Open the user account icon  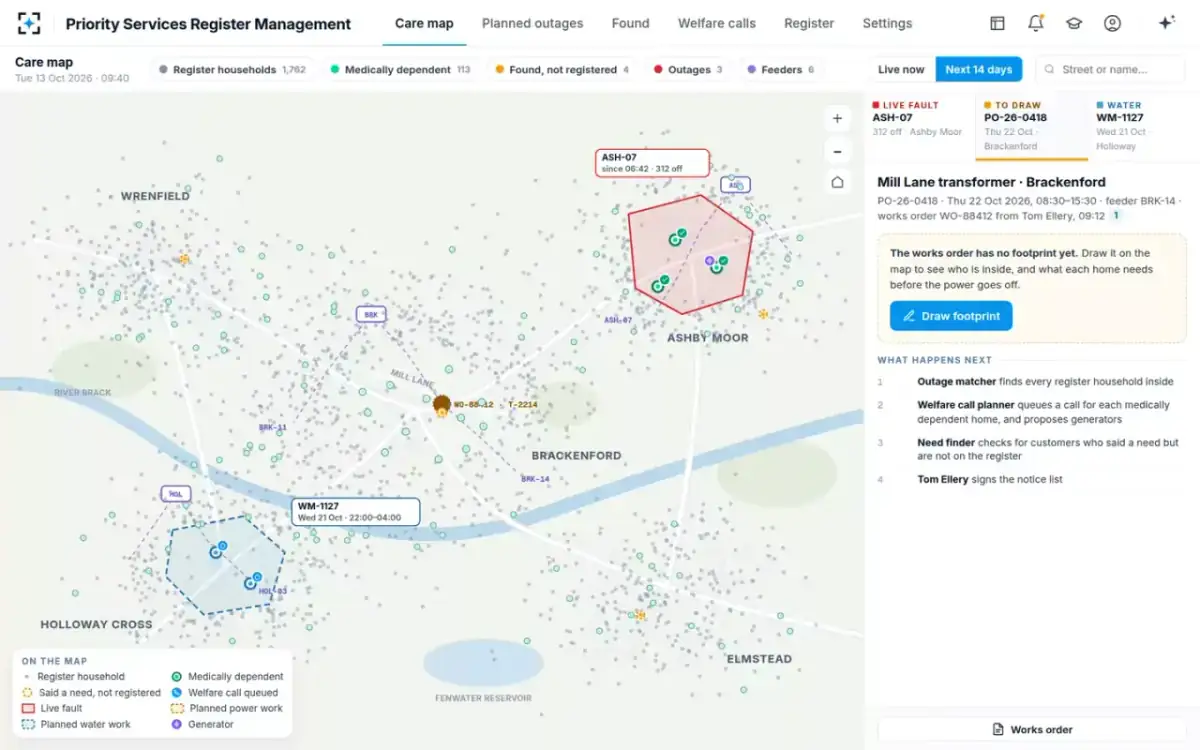tap(1112, 23)
